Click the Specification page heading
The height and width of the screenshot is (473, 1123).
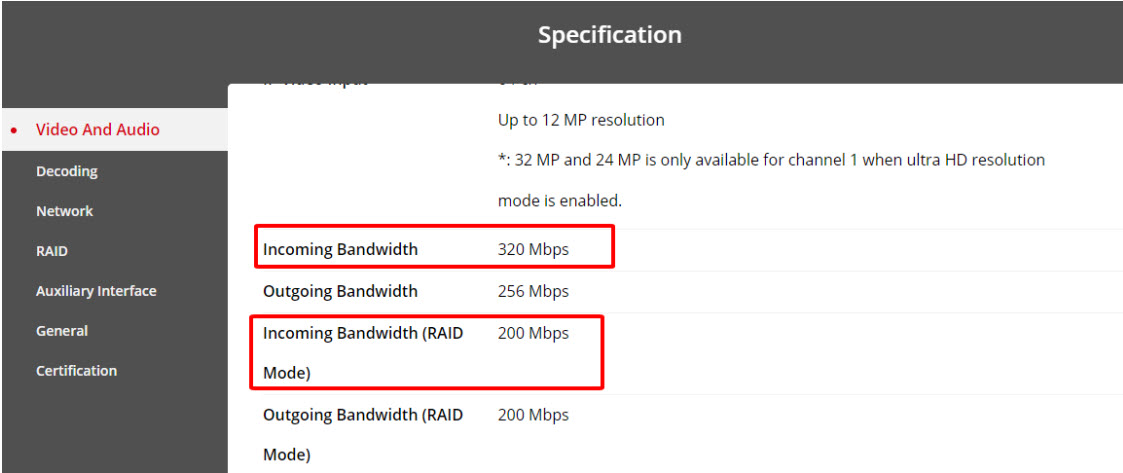(x=609, y=35)
